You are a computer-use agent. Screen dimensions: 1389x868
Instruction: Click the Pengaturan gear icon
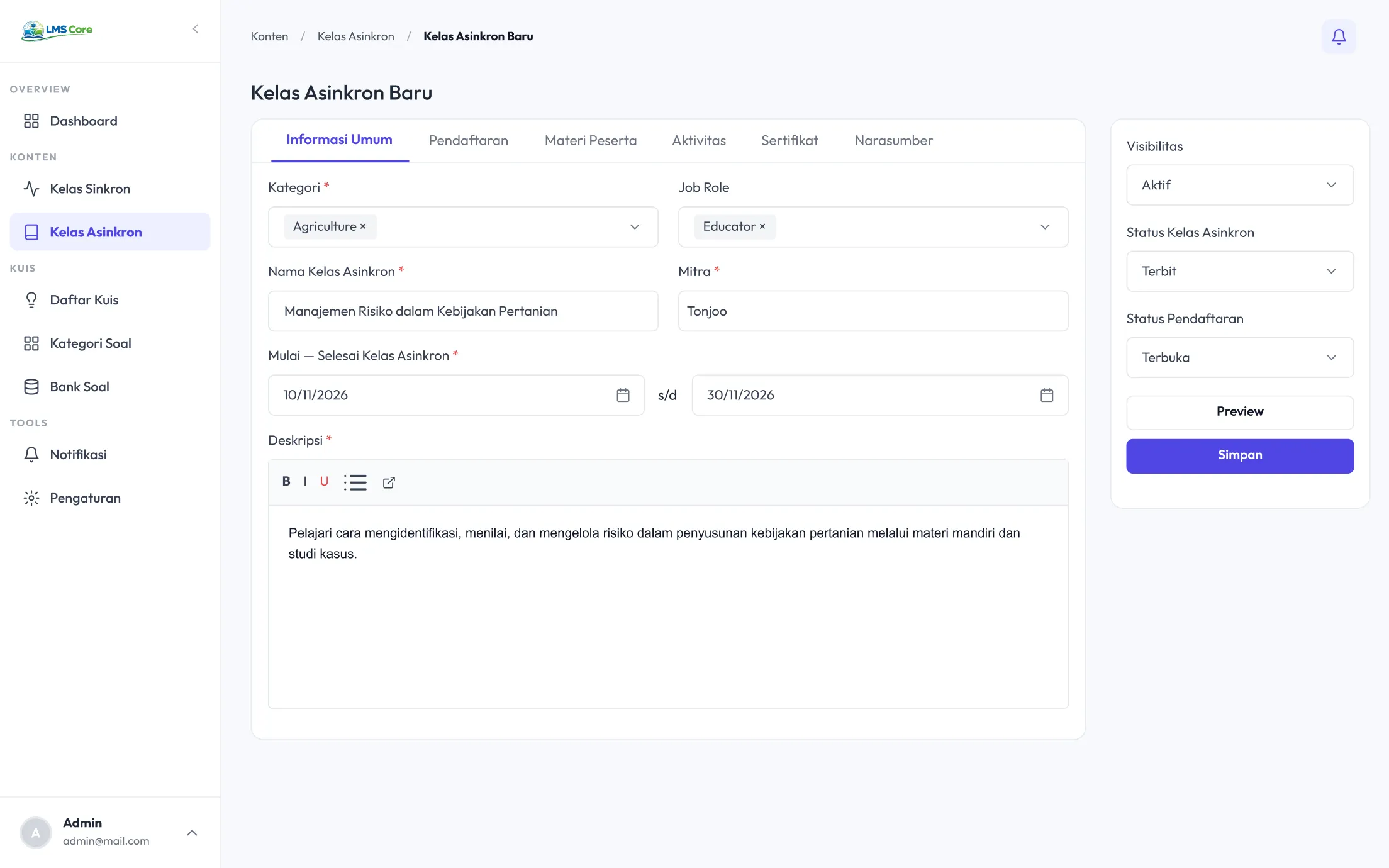tap(31, 498)
